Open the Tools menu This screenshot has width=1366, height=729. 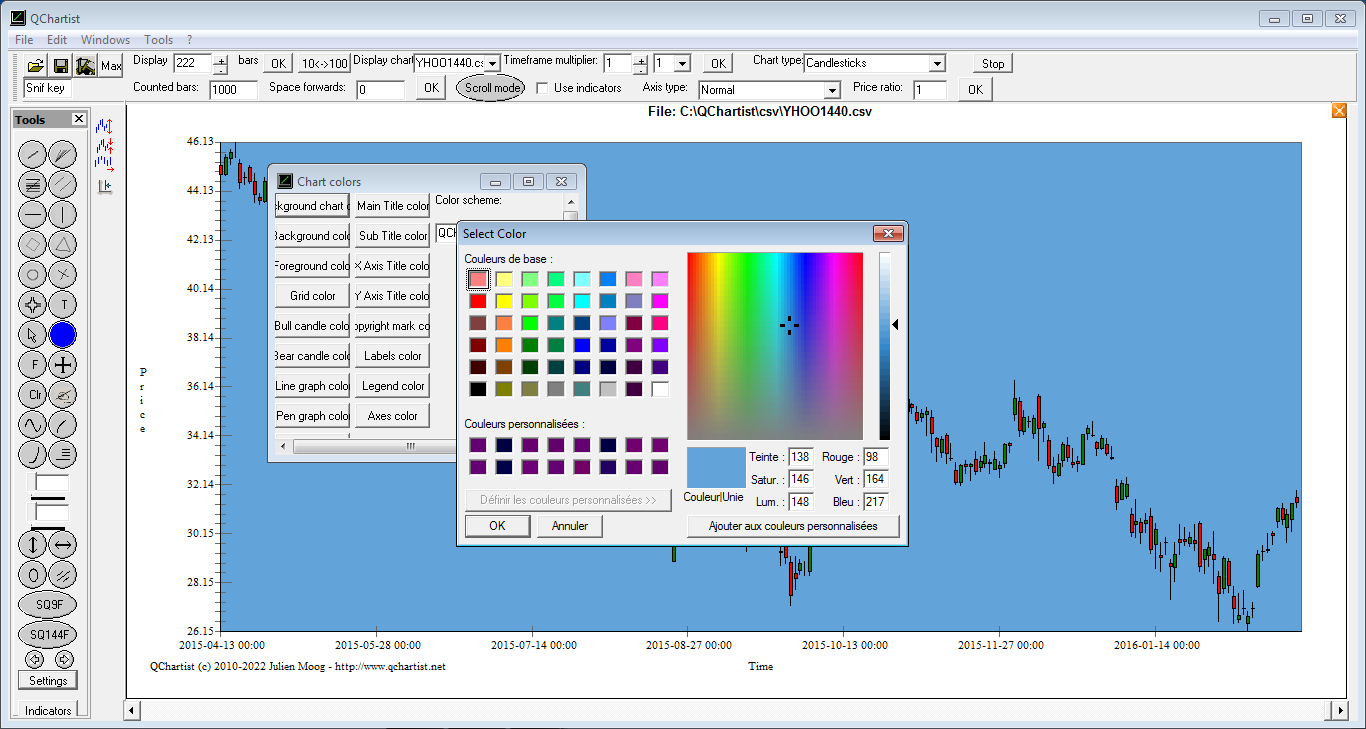coord(158,40)
